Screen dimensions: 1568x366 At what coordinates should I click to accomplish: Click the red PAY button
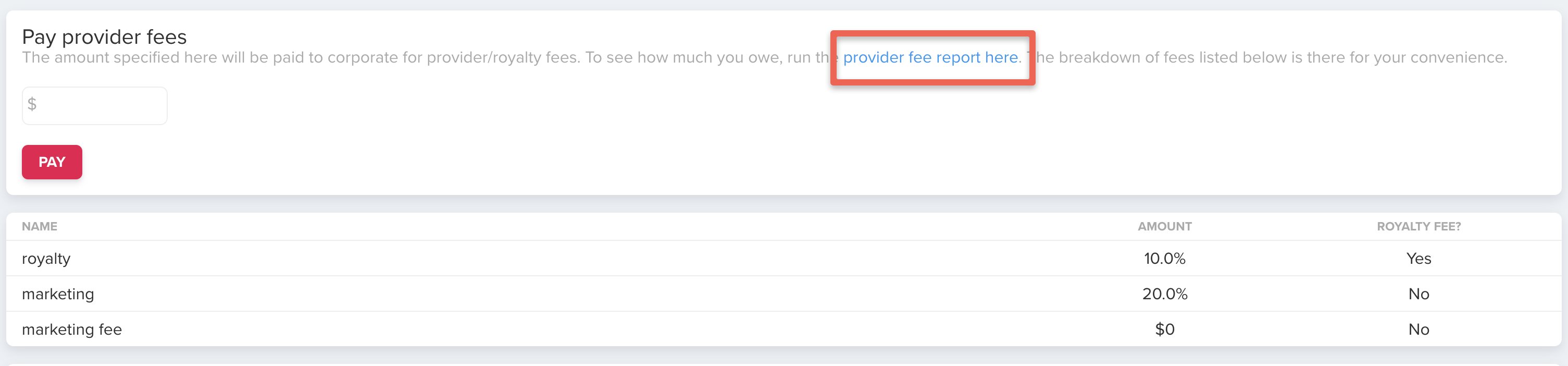click(52, 162)
